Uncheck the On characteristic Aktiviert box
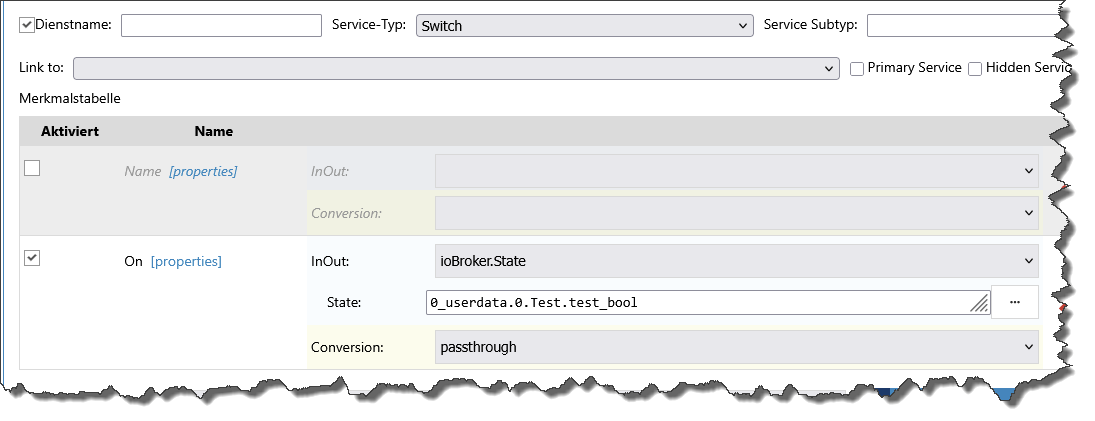This screenshot has width=1095, height=421. [32, 258]
